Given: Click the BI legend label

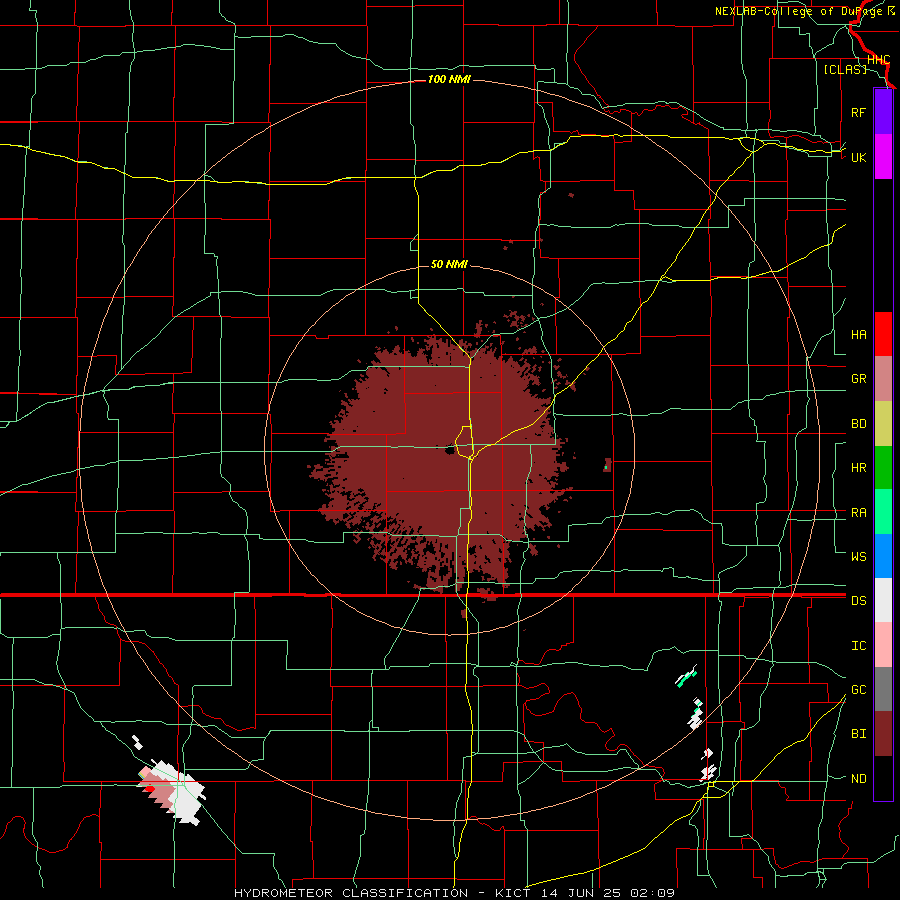Looking at the screenshot, I should [x=858, y=734].
